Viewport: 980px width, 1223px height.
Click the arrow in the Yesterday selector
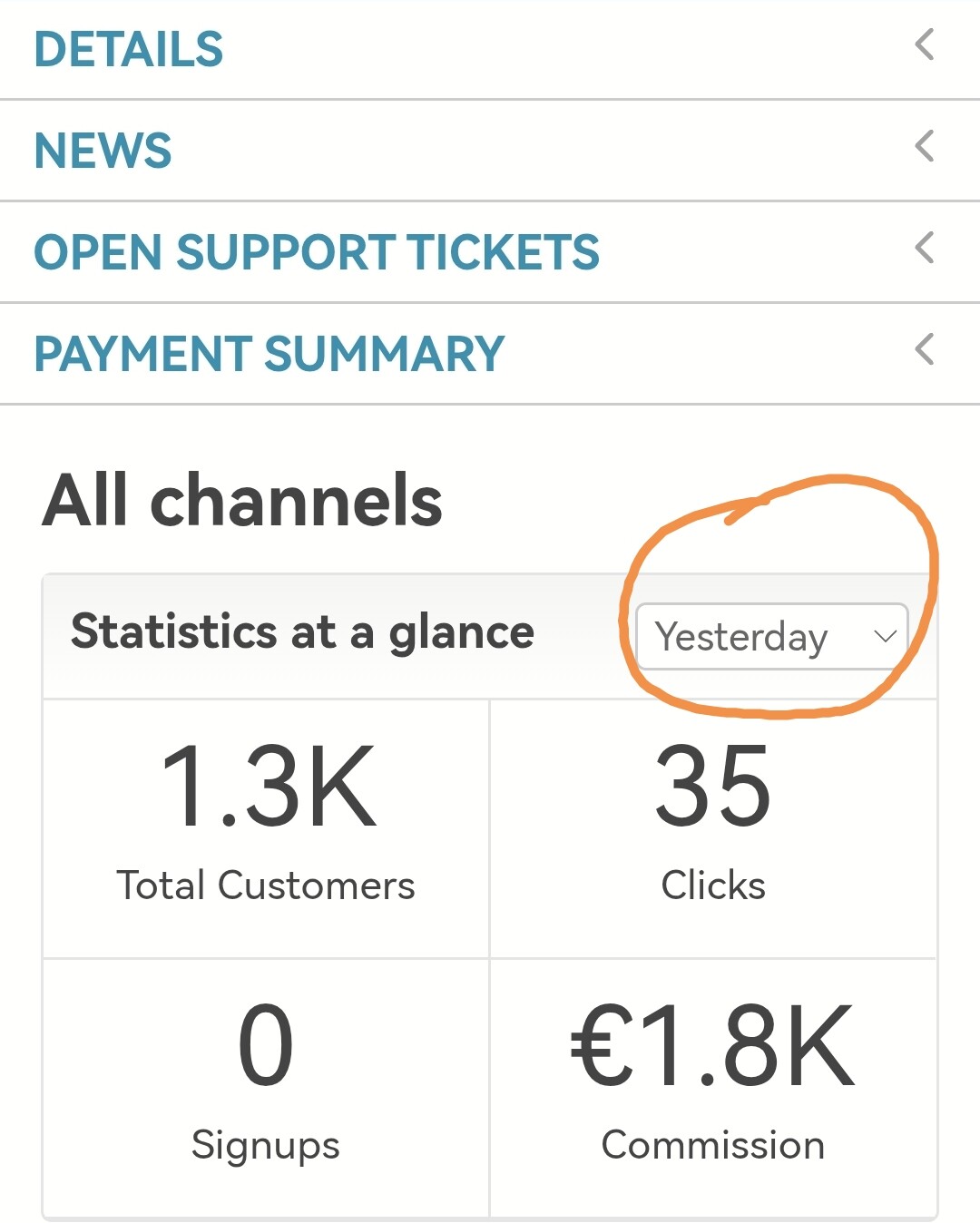point(885,636)
